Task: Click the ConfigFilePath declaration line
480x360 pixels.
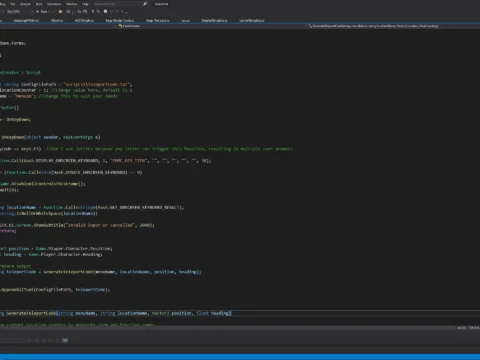Action: click(x=66, y=84)
